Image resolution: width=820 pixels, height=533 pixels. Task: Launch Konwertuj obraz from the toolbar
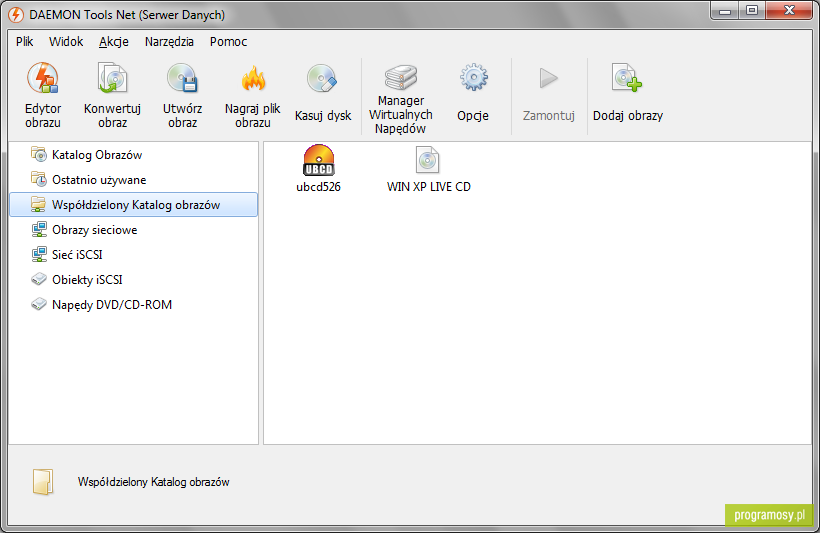[x=112, y=95]
